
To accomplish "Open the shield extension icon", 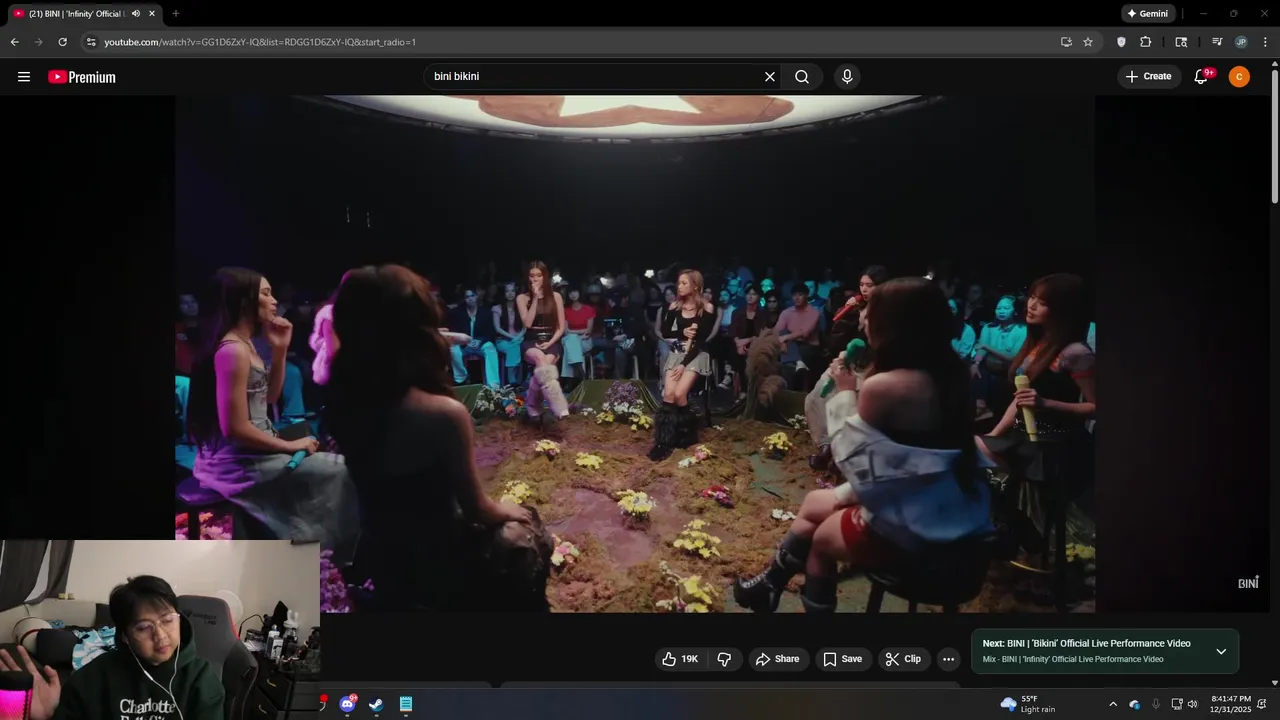I will point(1121,42).
